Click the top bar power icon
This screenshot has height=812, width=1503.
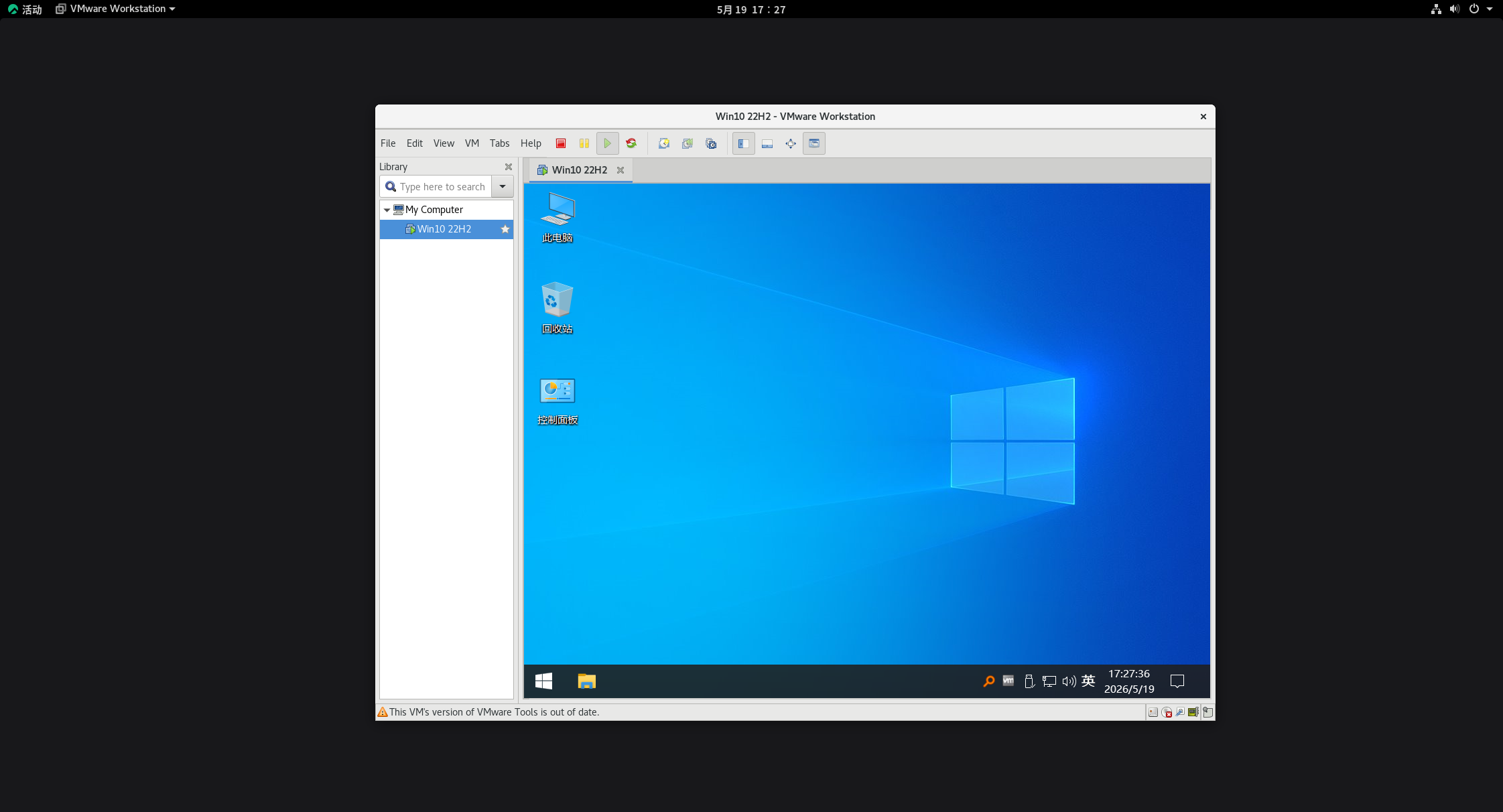pos(1474,9)
